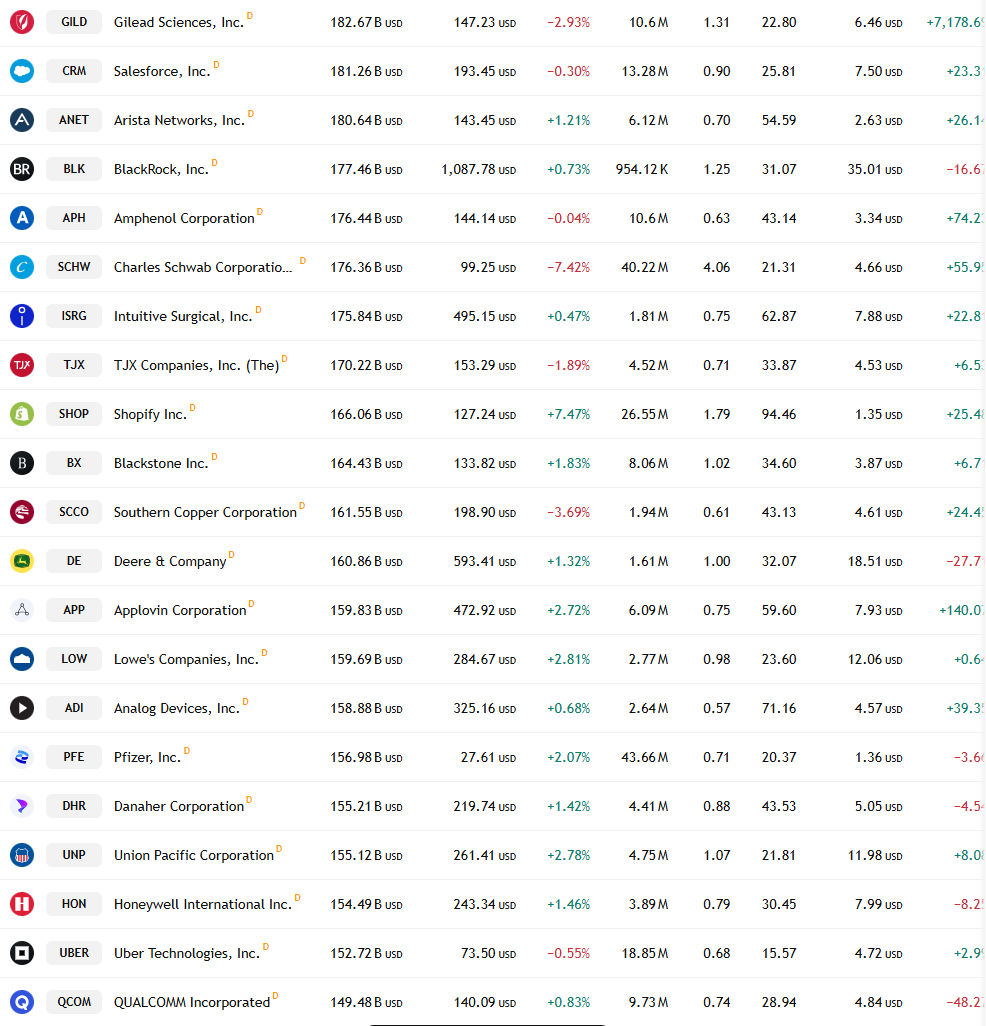Screen dimensions: 986x1026
Task: Open the GILD ticker badge
Action: (x=74, y=22)
